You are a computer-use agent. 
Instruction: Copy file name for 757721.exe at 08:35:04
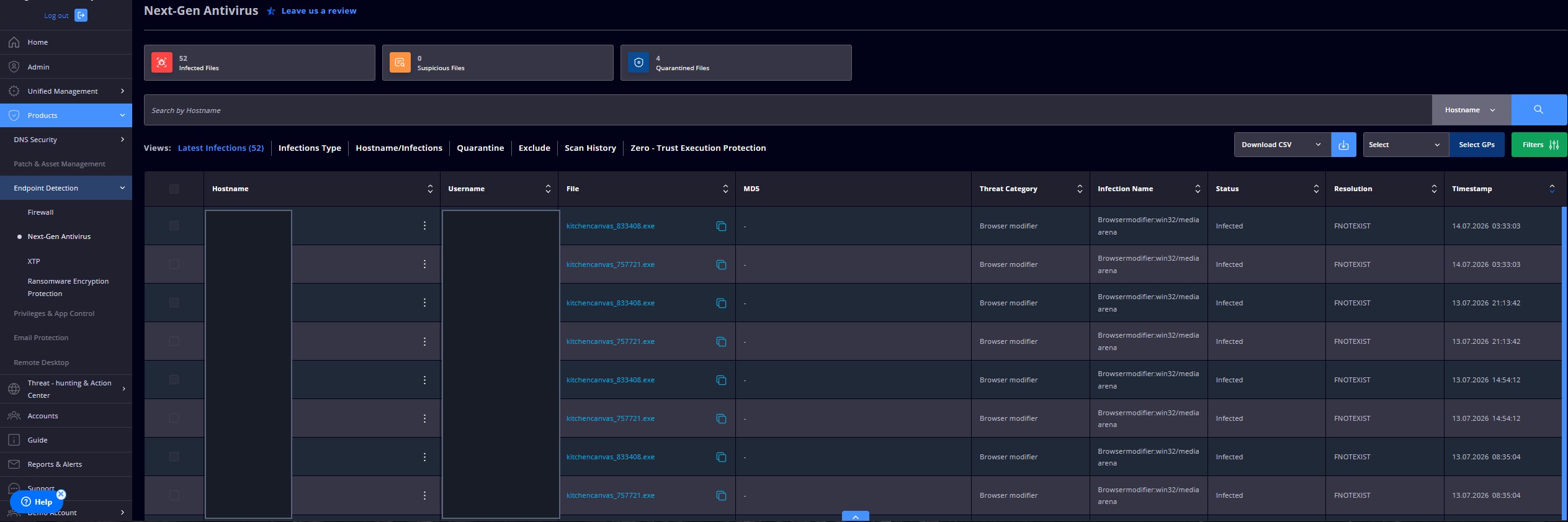(721, 495)
